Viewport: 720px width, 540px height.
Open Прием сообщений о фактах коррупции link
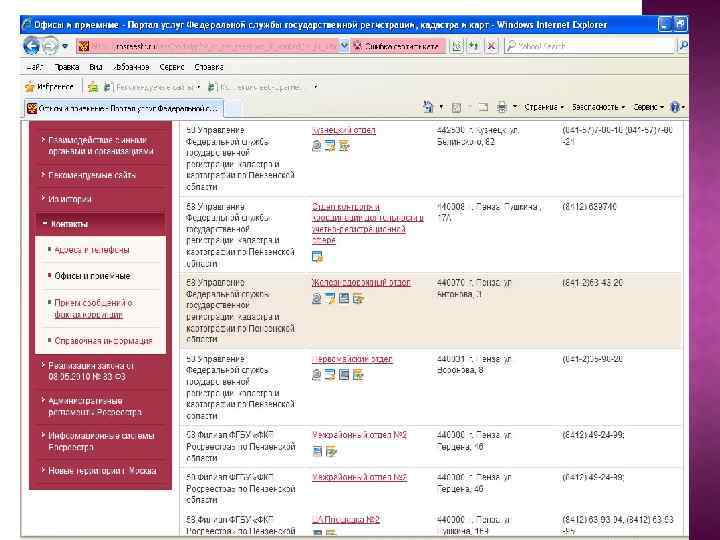[93, 309]
